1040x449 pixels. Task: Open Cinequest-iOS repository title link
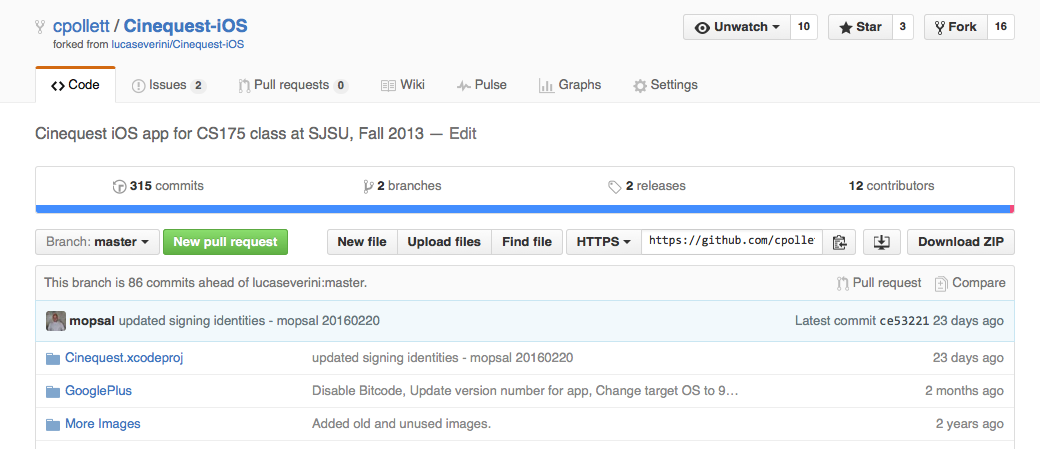(x=186, y=27)
